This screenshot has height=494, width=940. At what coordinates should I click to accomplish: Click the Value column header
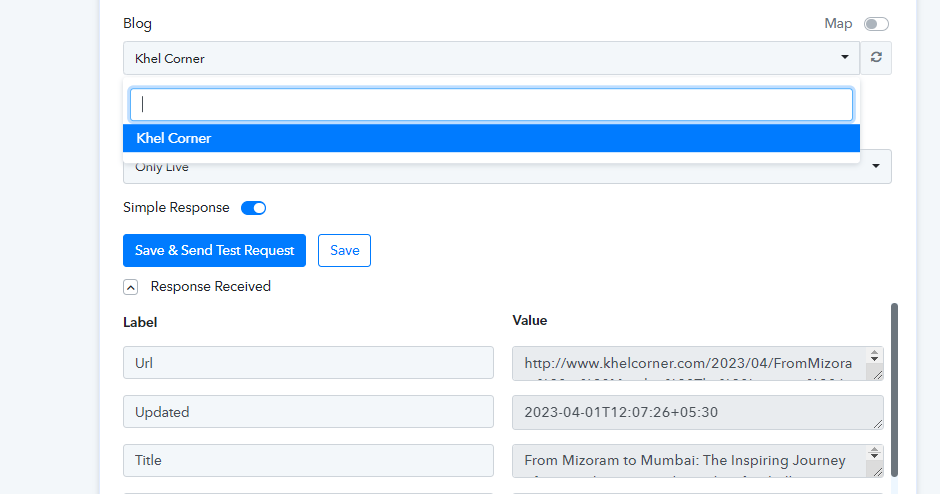click(530, 321)
